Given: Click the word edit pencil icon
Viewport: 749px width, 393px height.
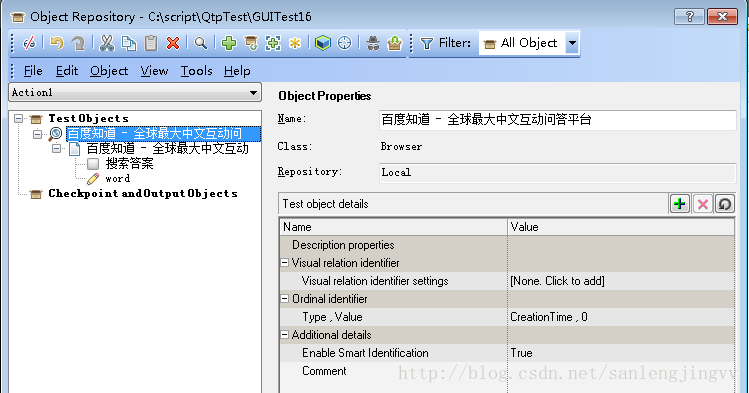Looking at the screenshot, I should click(93, 179).
